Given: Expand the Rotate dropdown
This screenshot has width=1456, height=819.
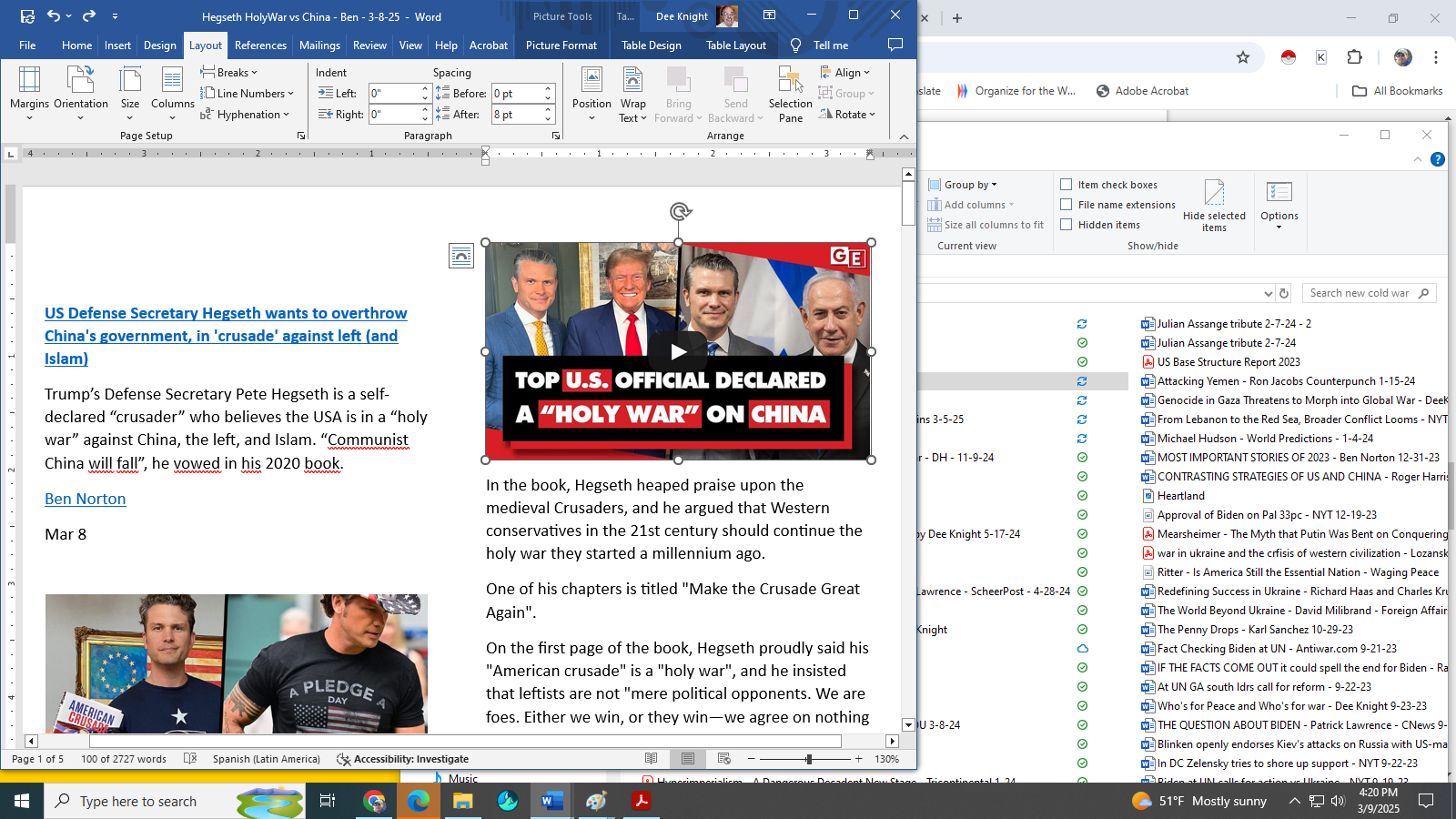Looking at the screenshot, I should point(846,114).
